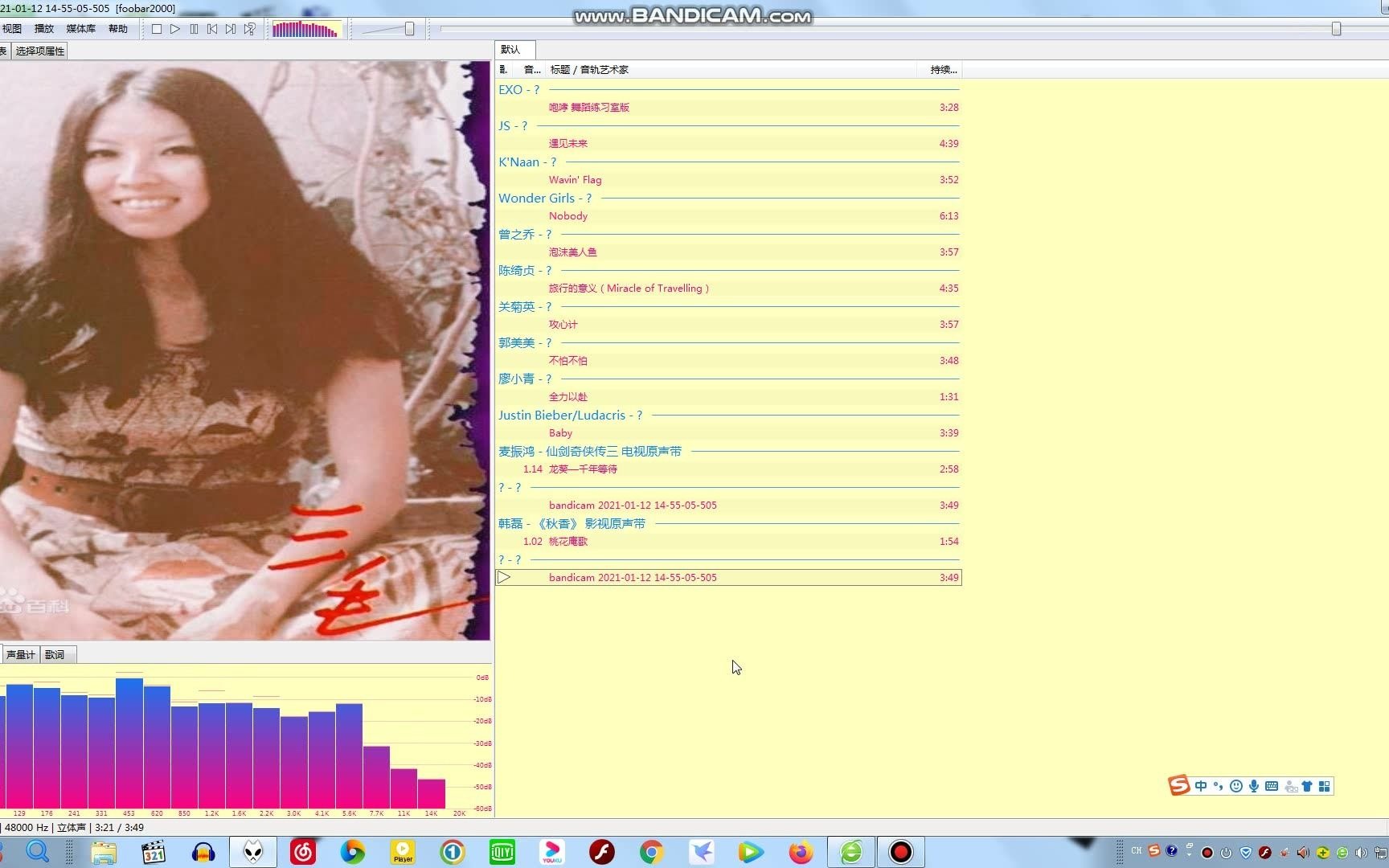The height and width of the screenshot is (868, 1389).
Task: Open the file explorer folder in taskbar
Action: click(104, 852)
